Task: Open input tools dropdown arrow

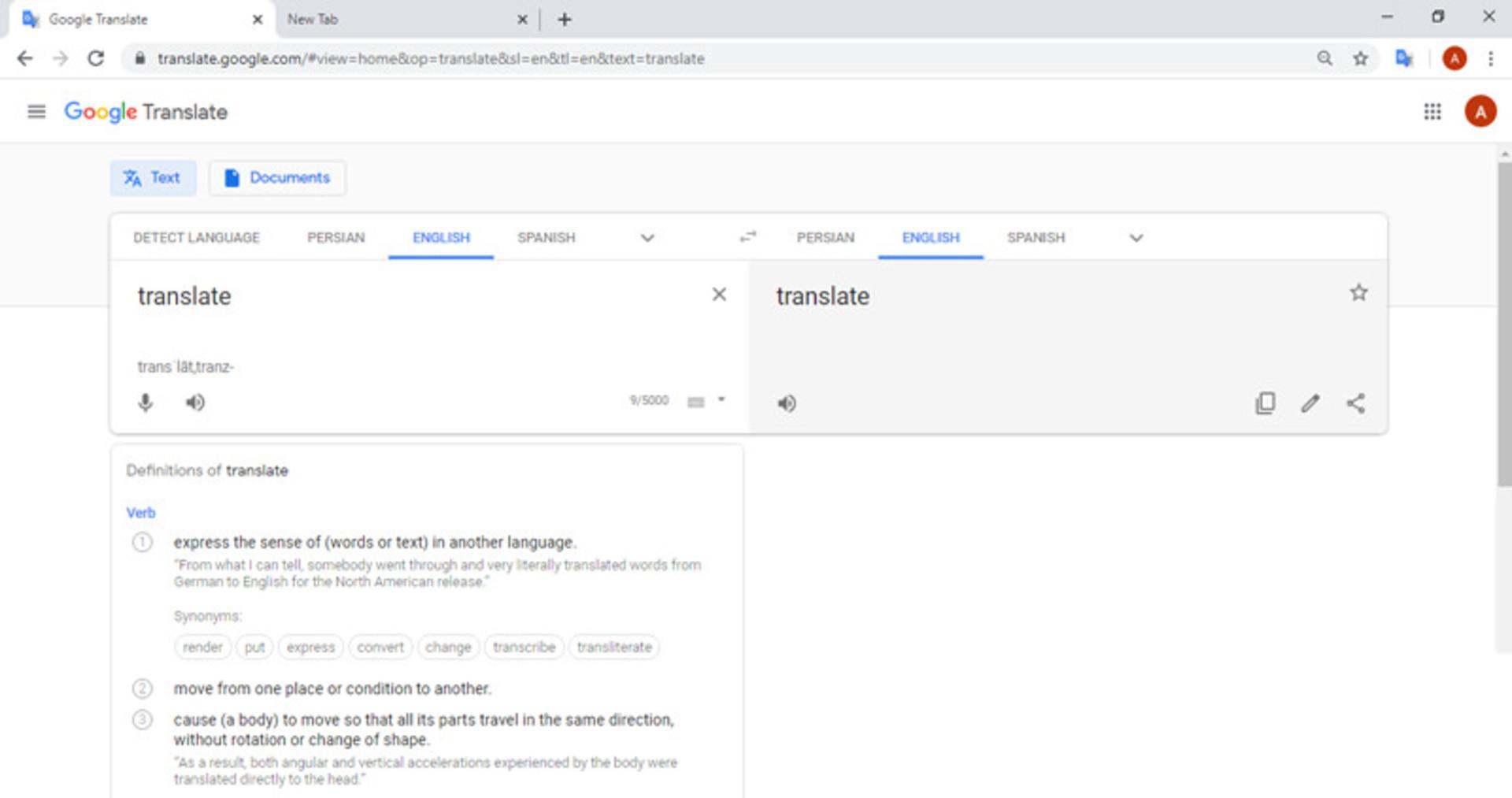Action: [721, 400]
